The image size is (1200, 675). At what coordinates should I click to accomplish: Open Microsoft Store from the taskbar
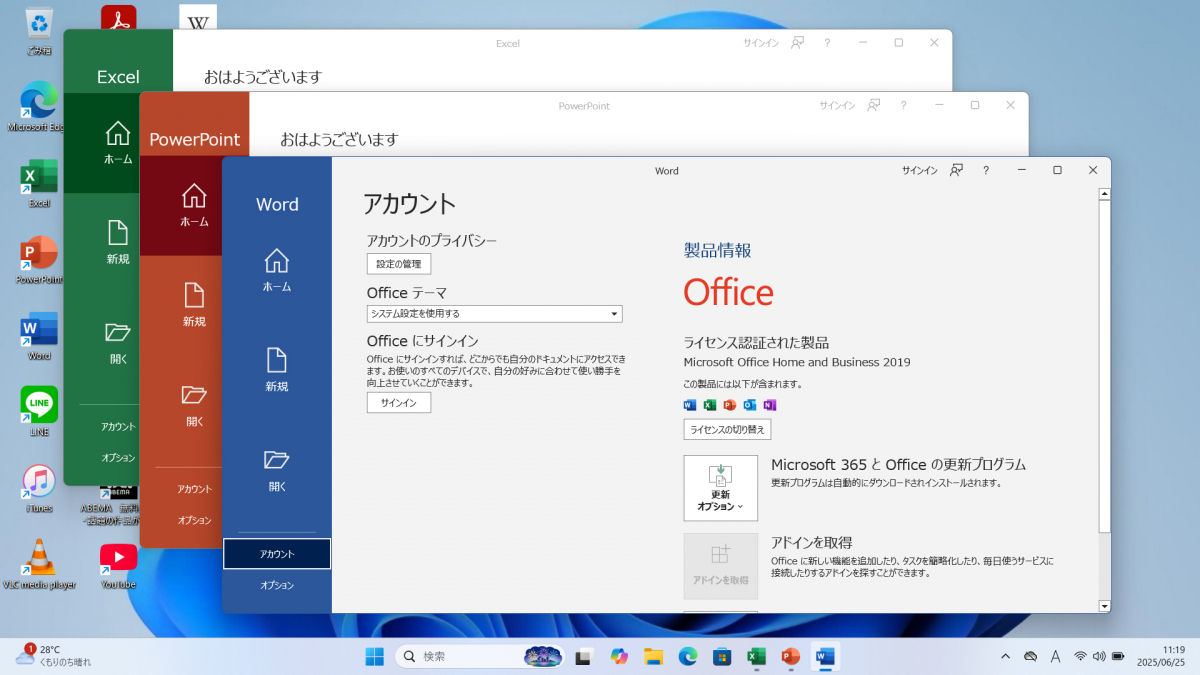[x=721, y=656]
